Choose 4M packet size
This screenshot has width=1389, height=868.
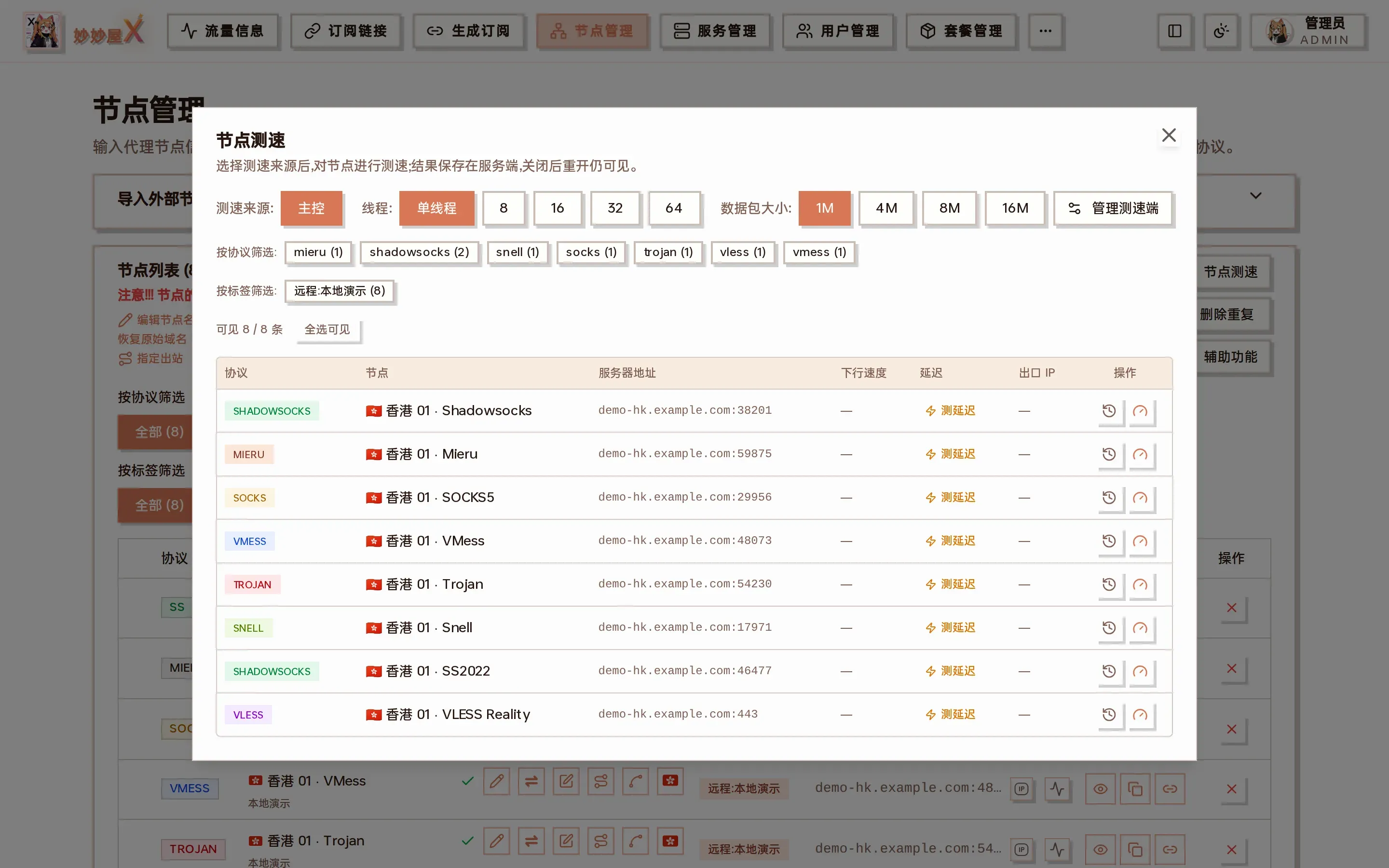pyautogui.click(x=886, y=208)
